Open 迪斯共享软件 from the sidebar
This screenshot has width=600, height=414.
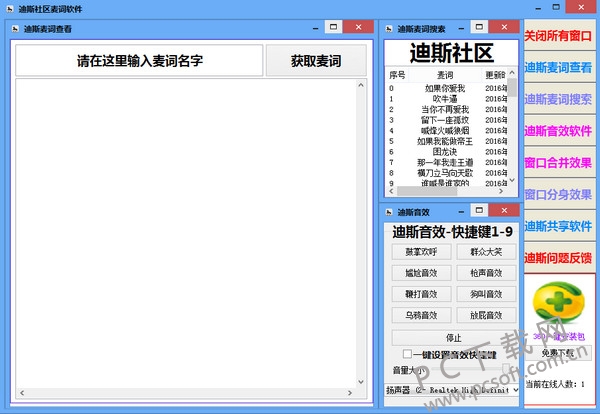(558, 227)
